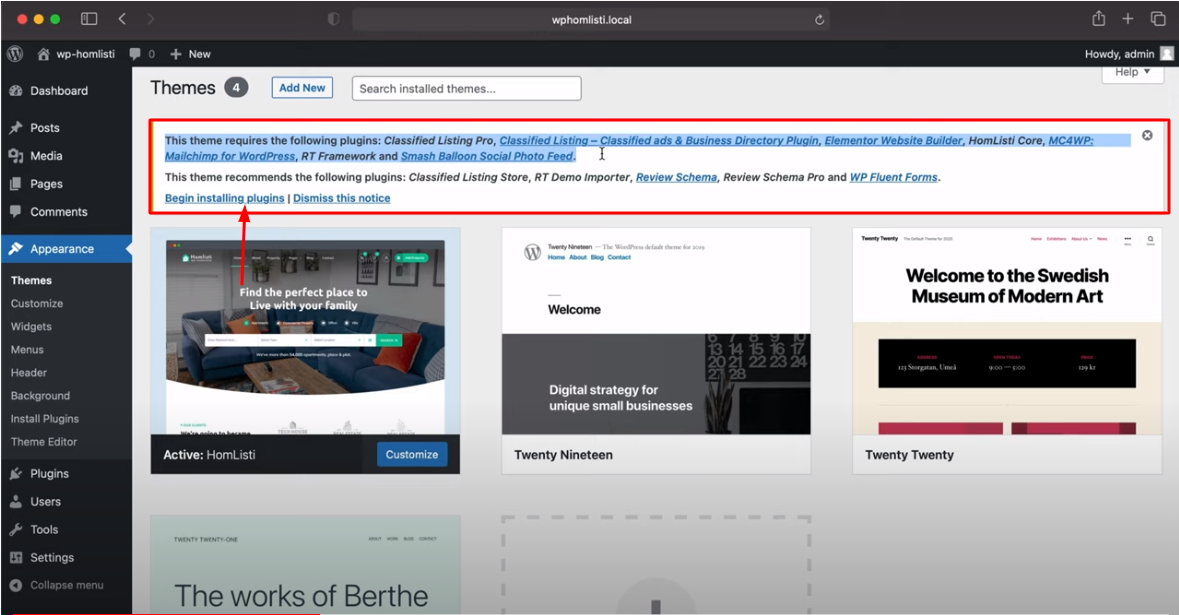Click the WordPress logo in admin bar
1179x615 pixels.
tap(15, 54)
